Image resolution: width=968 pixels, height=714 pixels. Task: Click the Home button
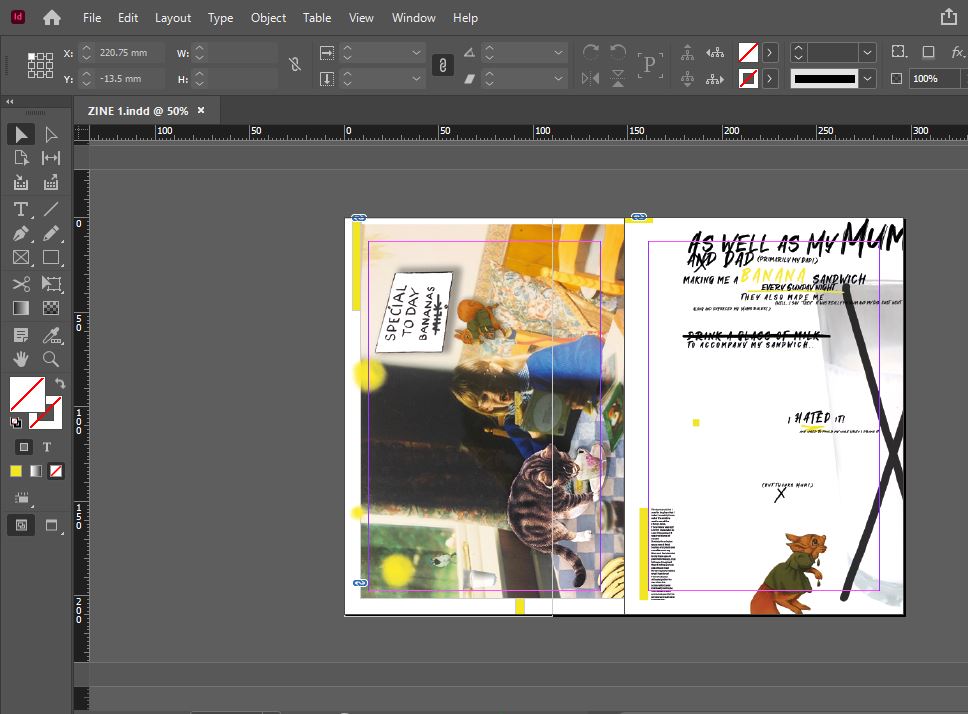(51, 18)
